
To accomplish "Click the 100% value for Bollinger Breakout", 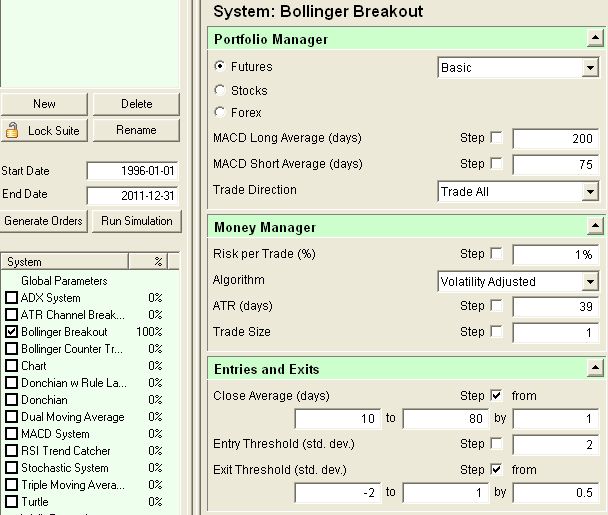I will [x=149, y=332].
